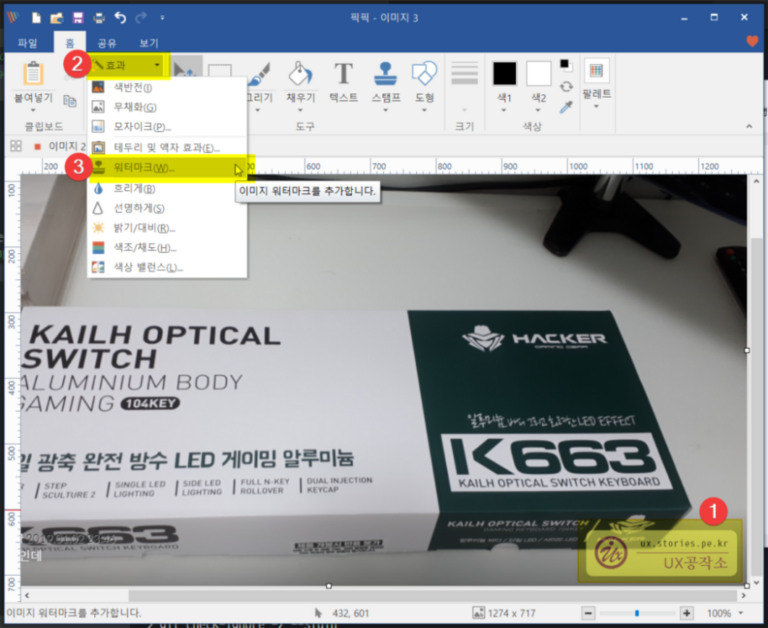The width and height of the screenshot is (768, 628).
Task: Expand the 스탬프 dropdown arrow
Action: click(x=386, y=110)
